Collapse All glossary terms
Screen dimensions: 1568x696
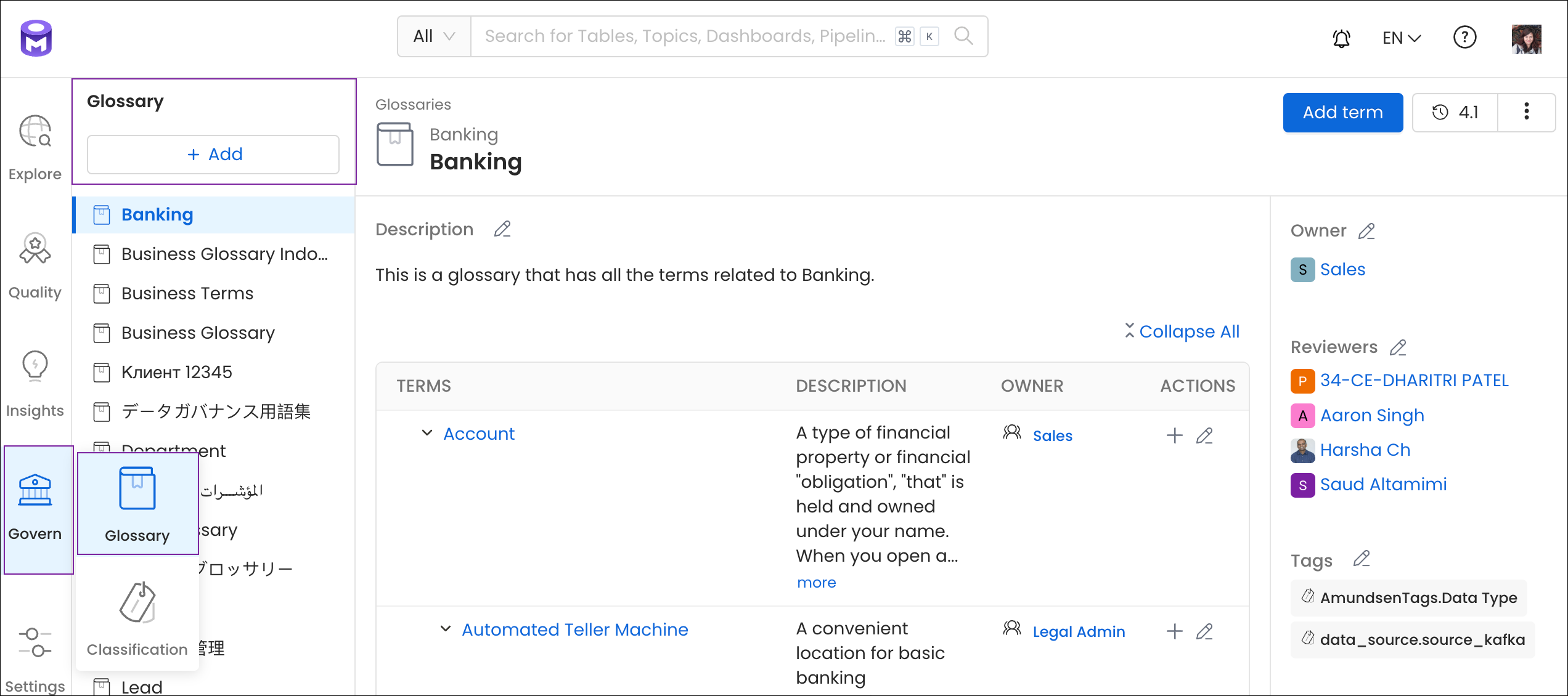pyautogui.click(x=1182, y=331)
